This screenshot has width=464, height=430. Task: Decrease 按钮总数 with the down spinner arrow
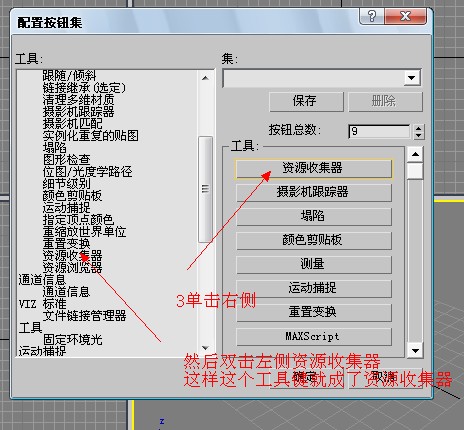click(419, 135)
